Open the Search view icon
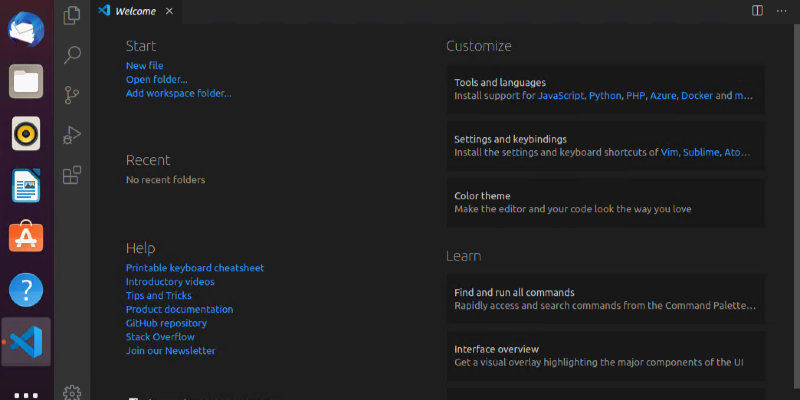Image resolution: width=800 pixels, height=400 pixels. click(x=72, y=55)
